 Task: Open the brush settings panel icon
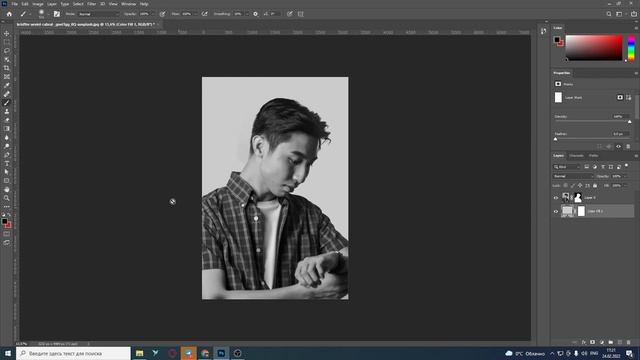pyautogui.click(x=57, y=14)
